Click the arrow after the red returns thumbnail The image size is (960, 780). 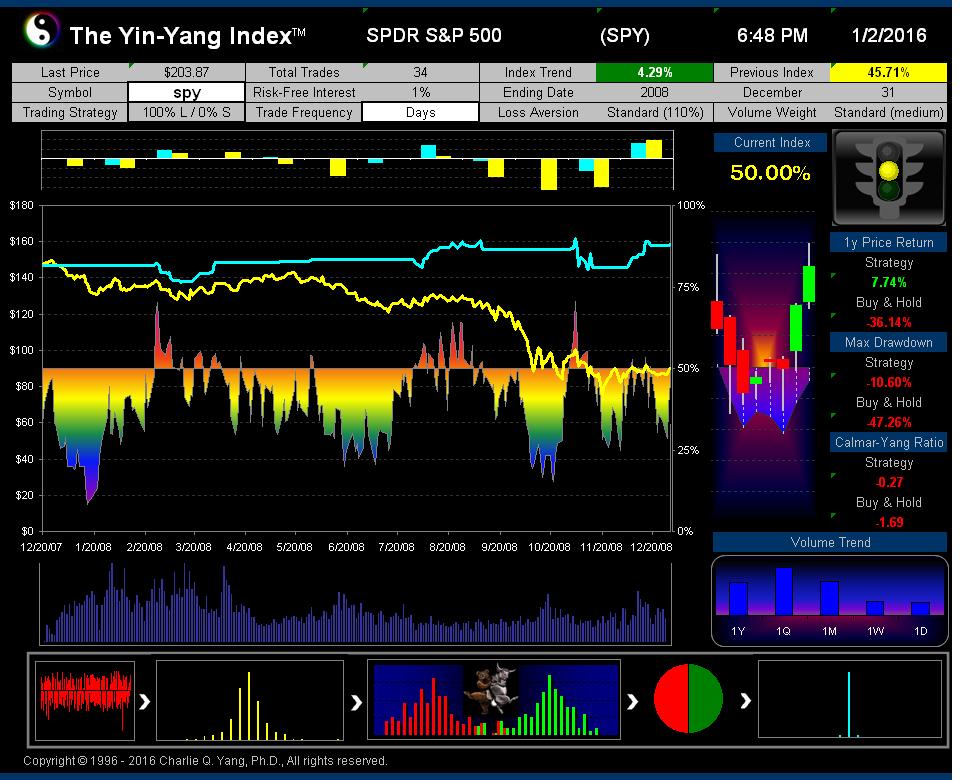click(x=145, y=702)
